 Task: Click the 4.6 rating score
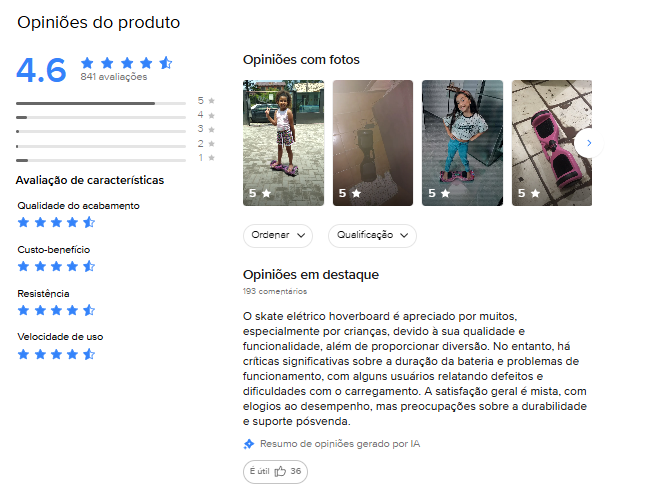41,70
